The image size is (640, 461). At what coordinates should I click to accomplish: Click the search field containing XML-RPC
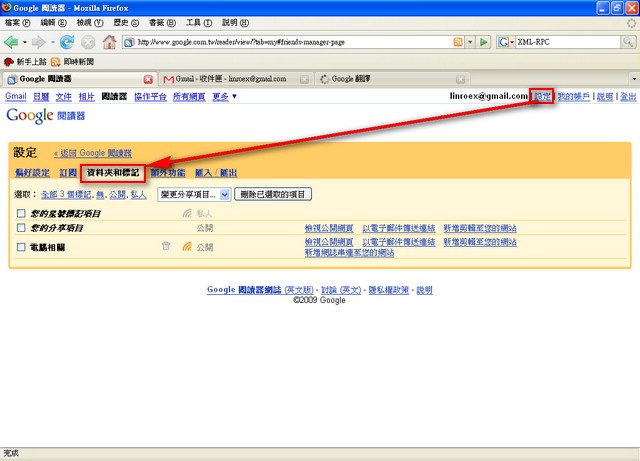[x=568, y=42]
